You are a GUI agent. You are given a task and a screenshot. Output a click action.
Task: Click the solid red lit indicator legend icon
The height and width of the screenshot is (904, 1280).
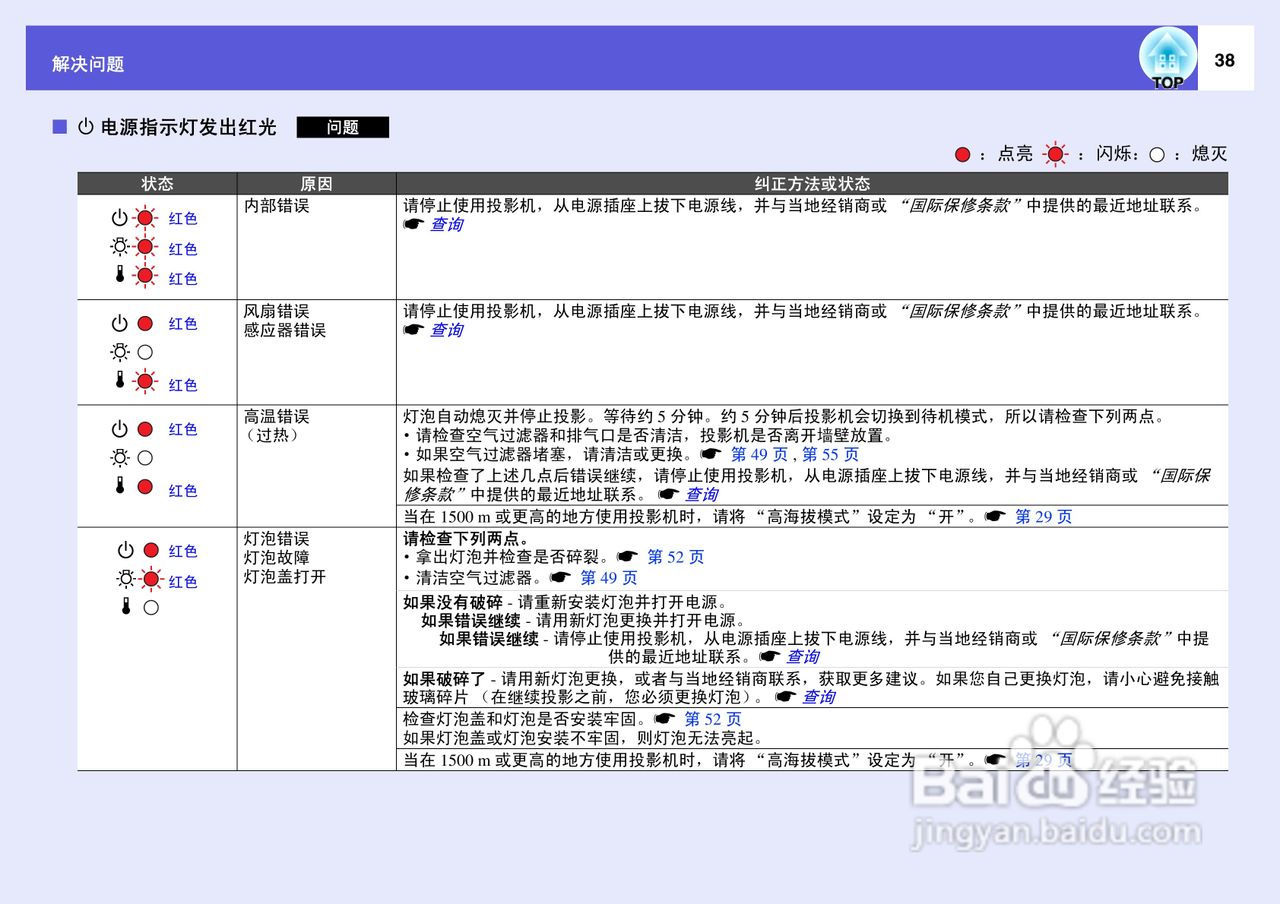click(961, 155)
